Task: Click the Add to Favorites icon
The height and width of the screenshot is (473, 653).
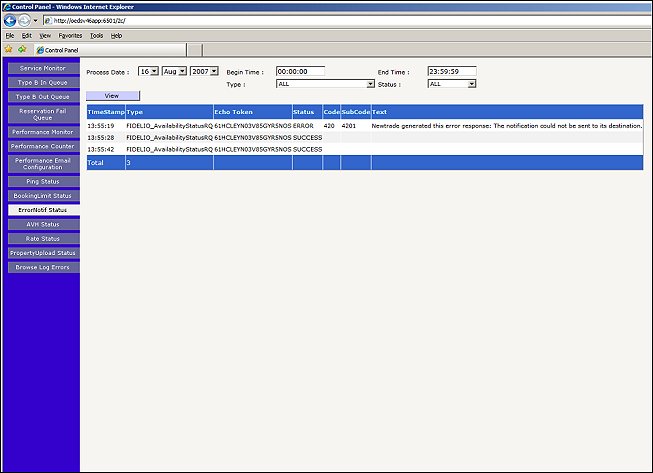Action: point(21,48)
